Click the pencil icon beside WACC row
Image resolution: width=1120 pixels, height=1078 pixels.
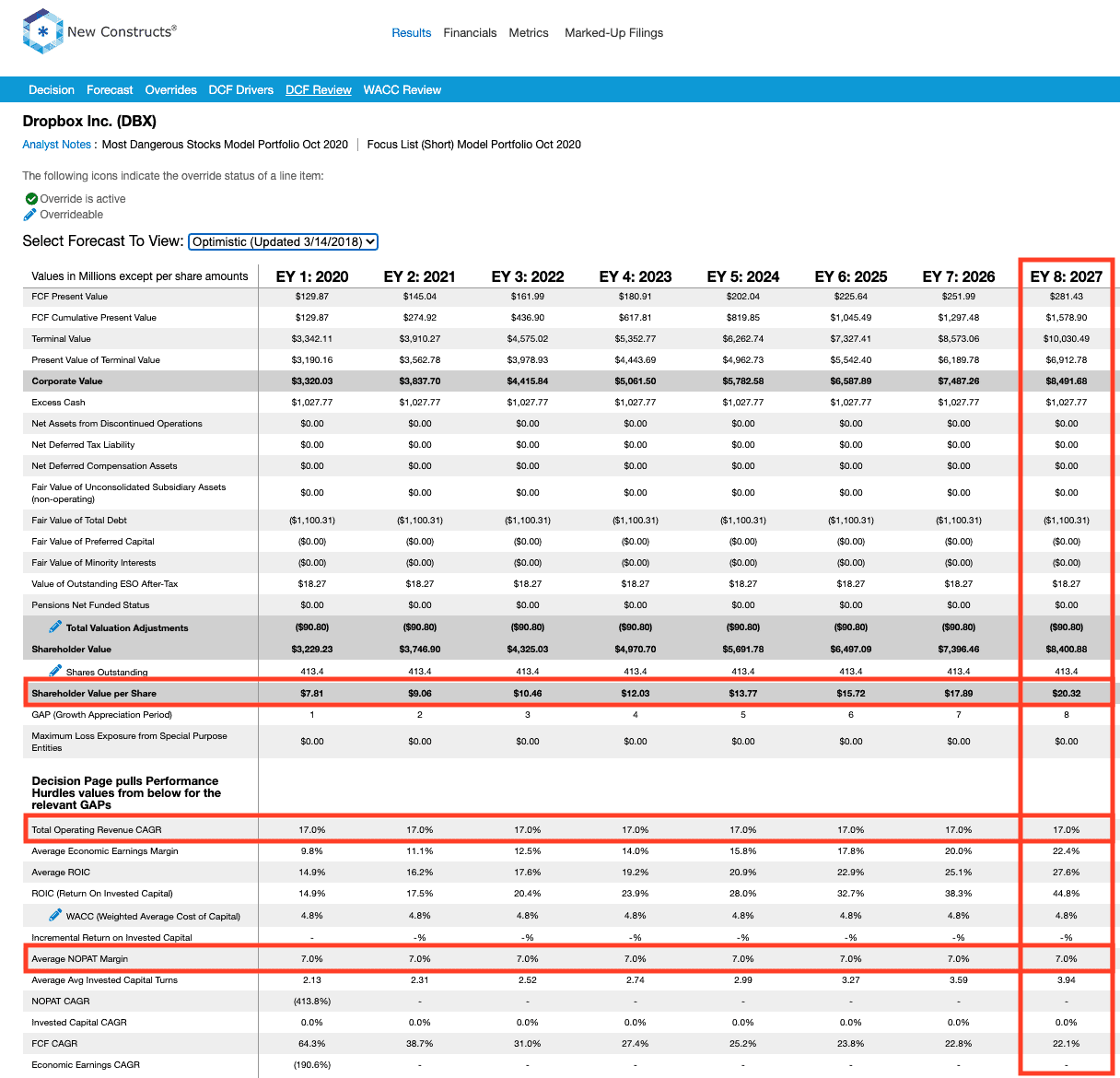(55, 915)
